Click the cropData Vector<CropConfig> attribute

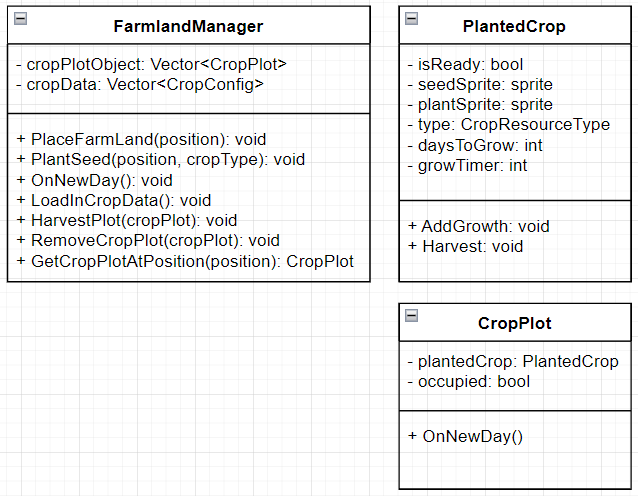(140, 85)
